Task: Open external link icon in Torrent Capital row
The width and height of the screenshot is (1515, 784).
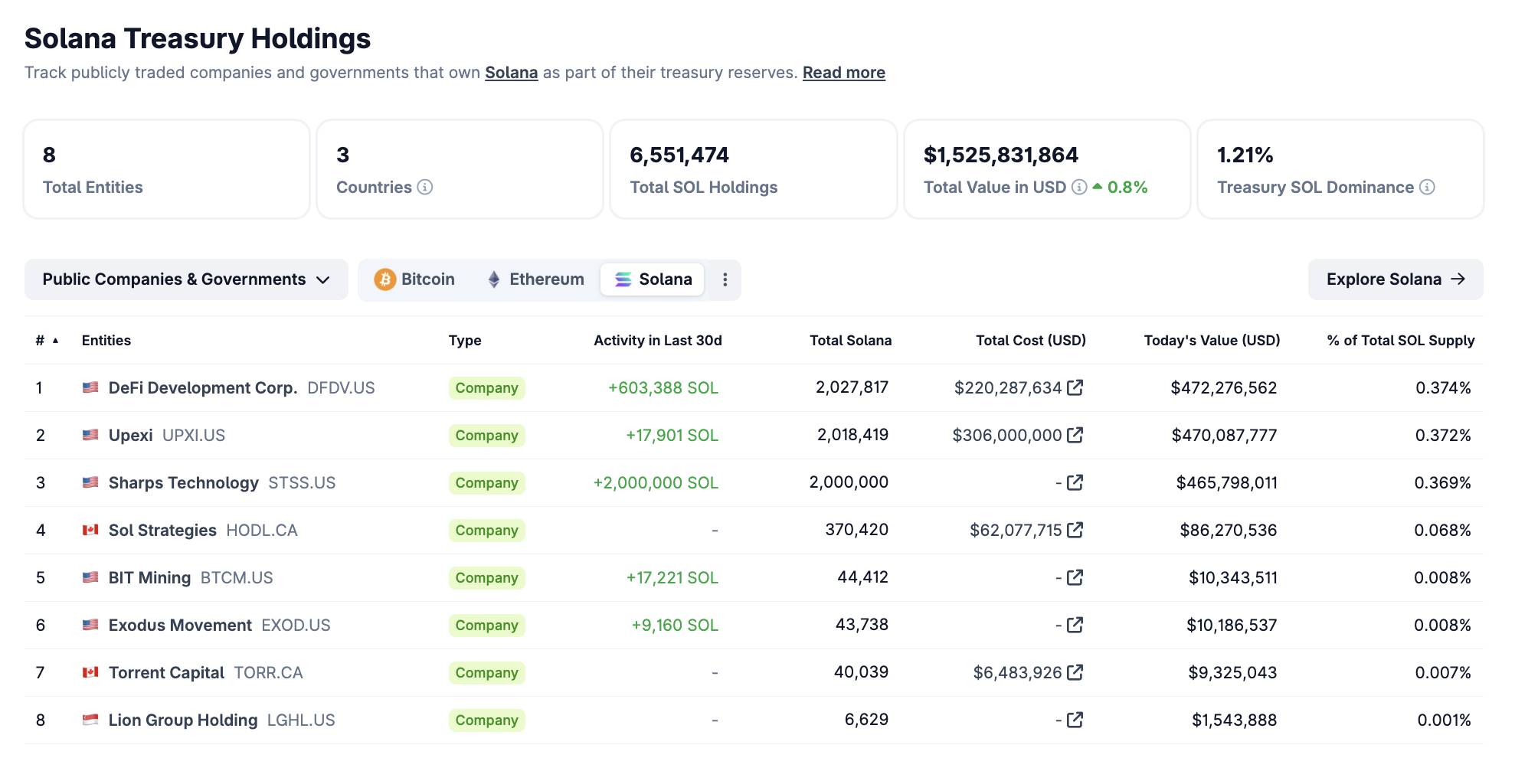Action: [1075, 672]
